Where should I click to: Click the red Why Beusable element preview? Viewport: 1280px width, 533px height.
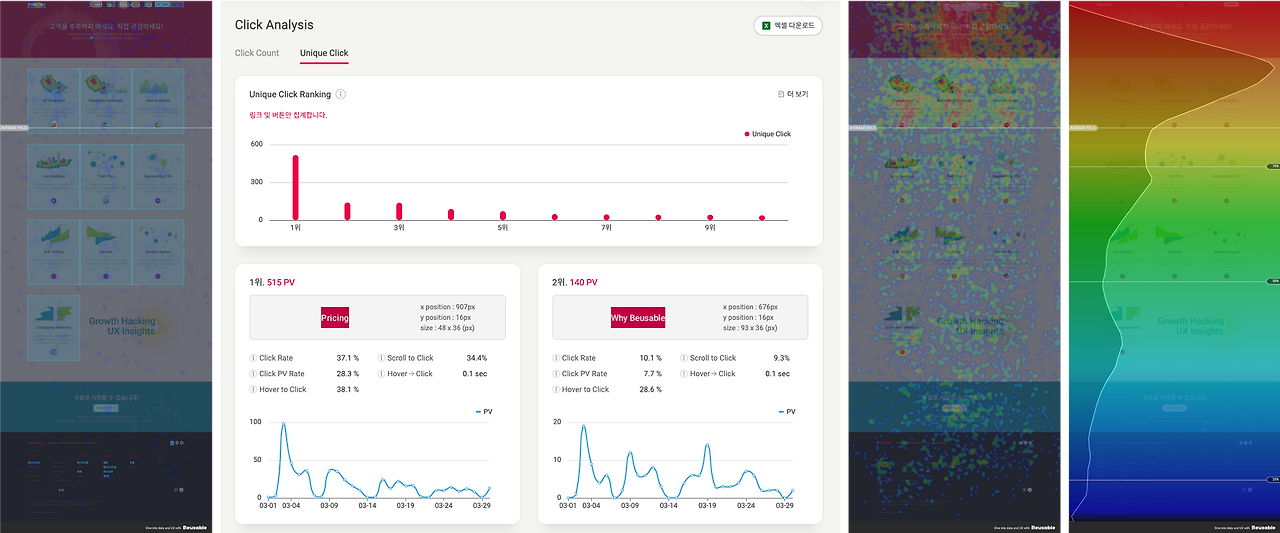(638, 318)
